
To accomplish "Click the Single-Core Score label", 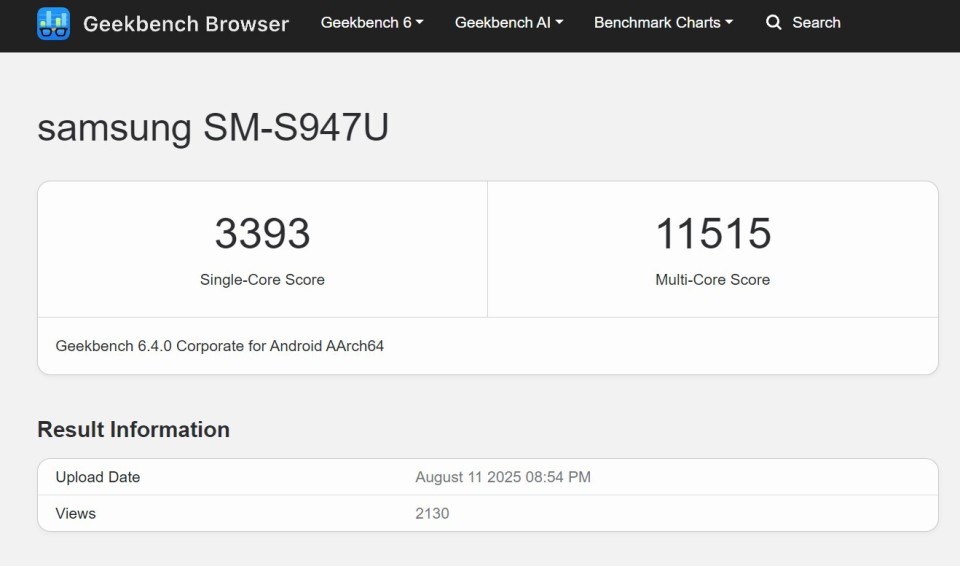I will pyautogui.click(x=262, y=280).
